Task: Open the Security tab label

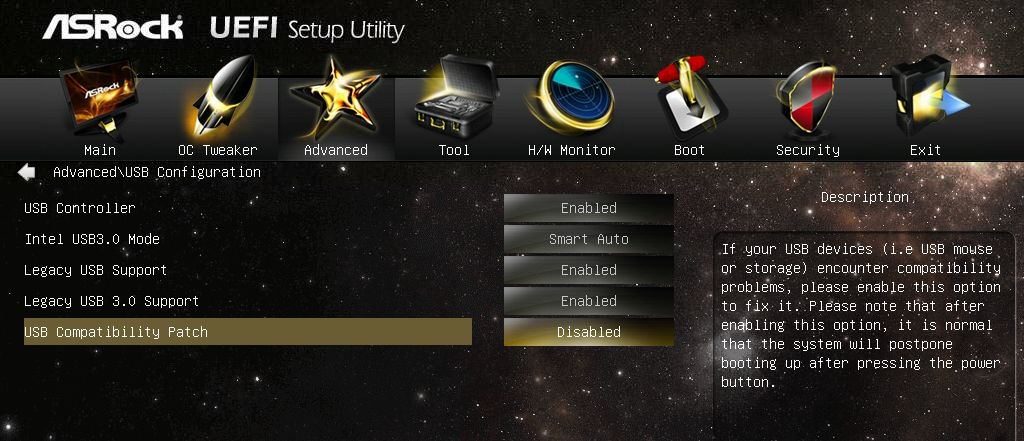Action: (x=808, y=150)
